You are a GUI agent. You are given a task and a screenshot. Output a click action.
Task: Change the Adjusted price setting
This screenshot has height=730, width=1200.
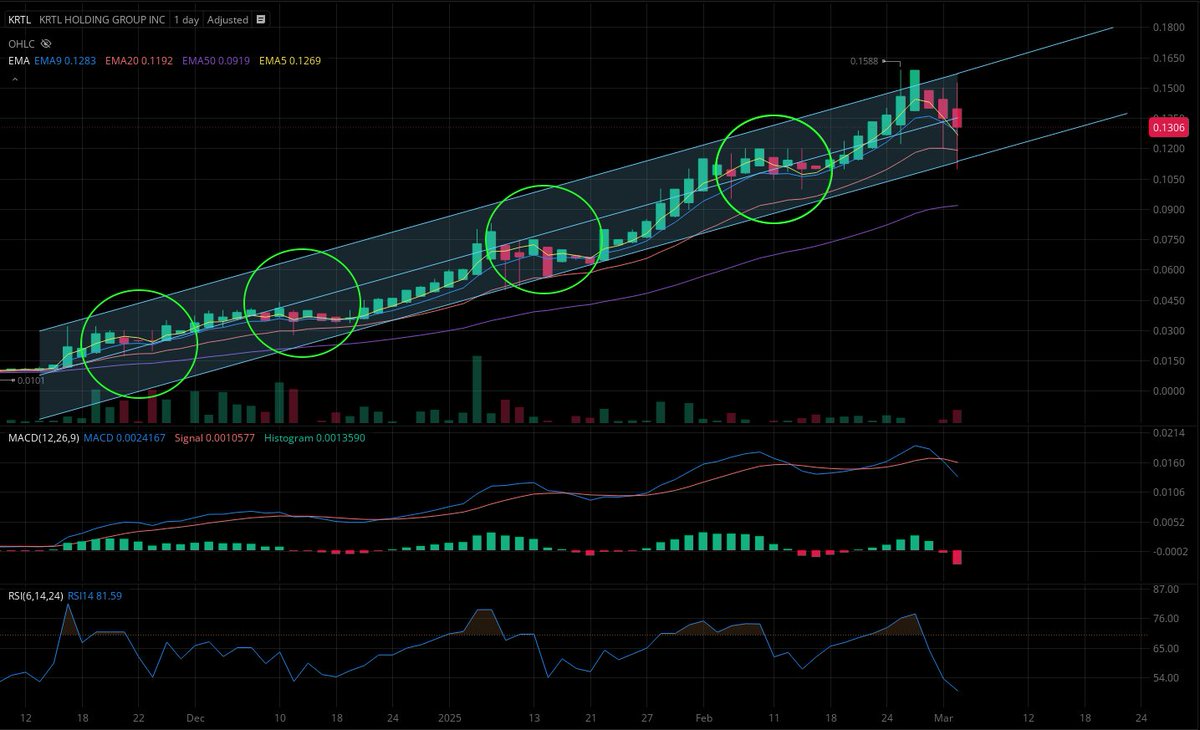coord(229,20)
